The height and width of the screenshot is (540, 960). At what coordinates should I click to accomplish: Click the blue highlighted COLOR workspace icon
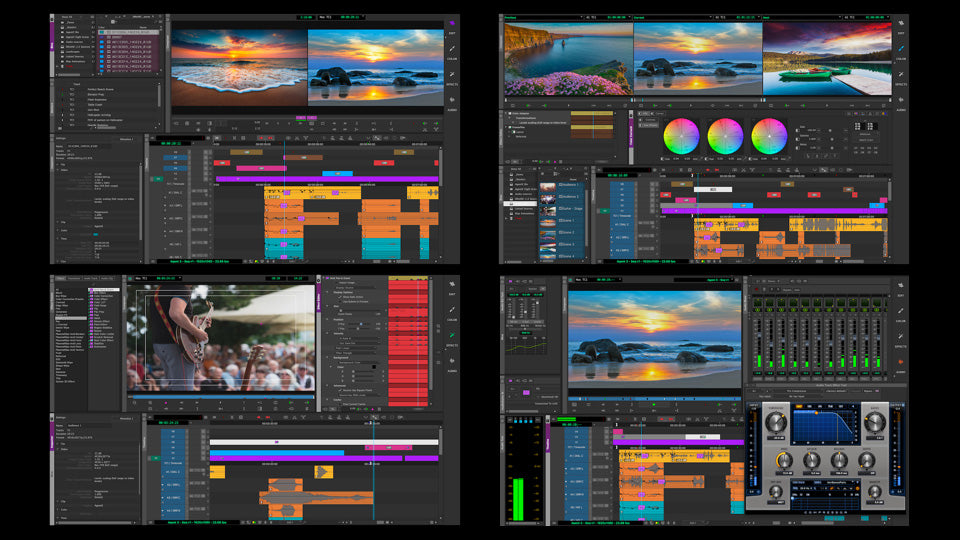click(900, 47)
